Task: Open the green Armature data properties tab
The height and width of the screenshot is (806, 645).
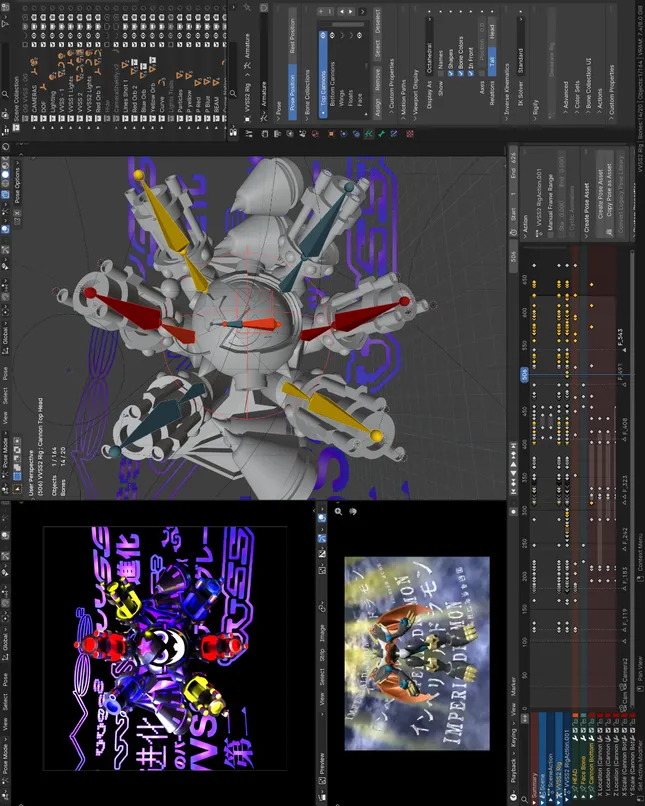Action: 368,134
